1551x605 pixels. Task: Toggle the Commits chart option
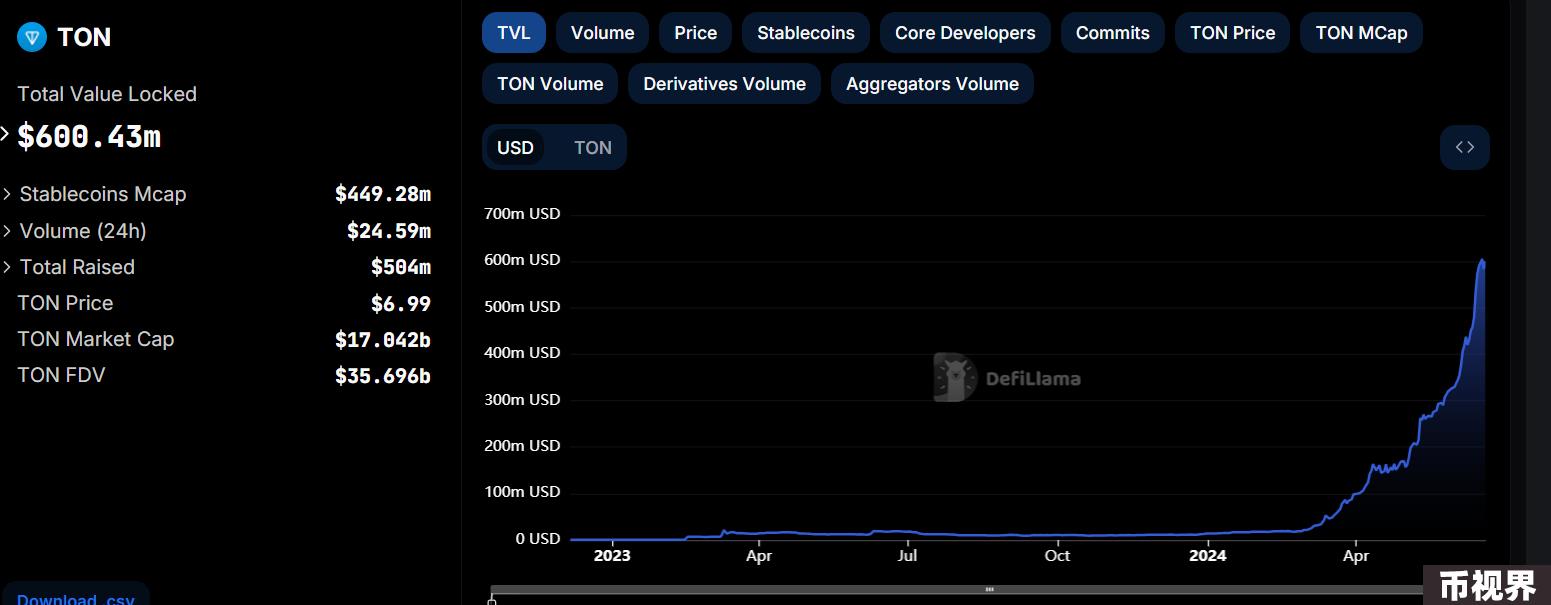click(1113, 33)
